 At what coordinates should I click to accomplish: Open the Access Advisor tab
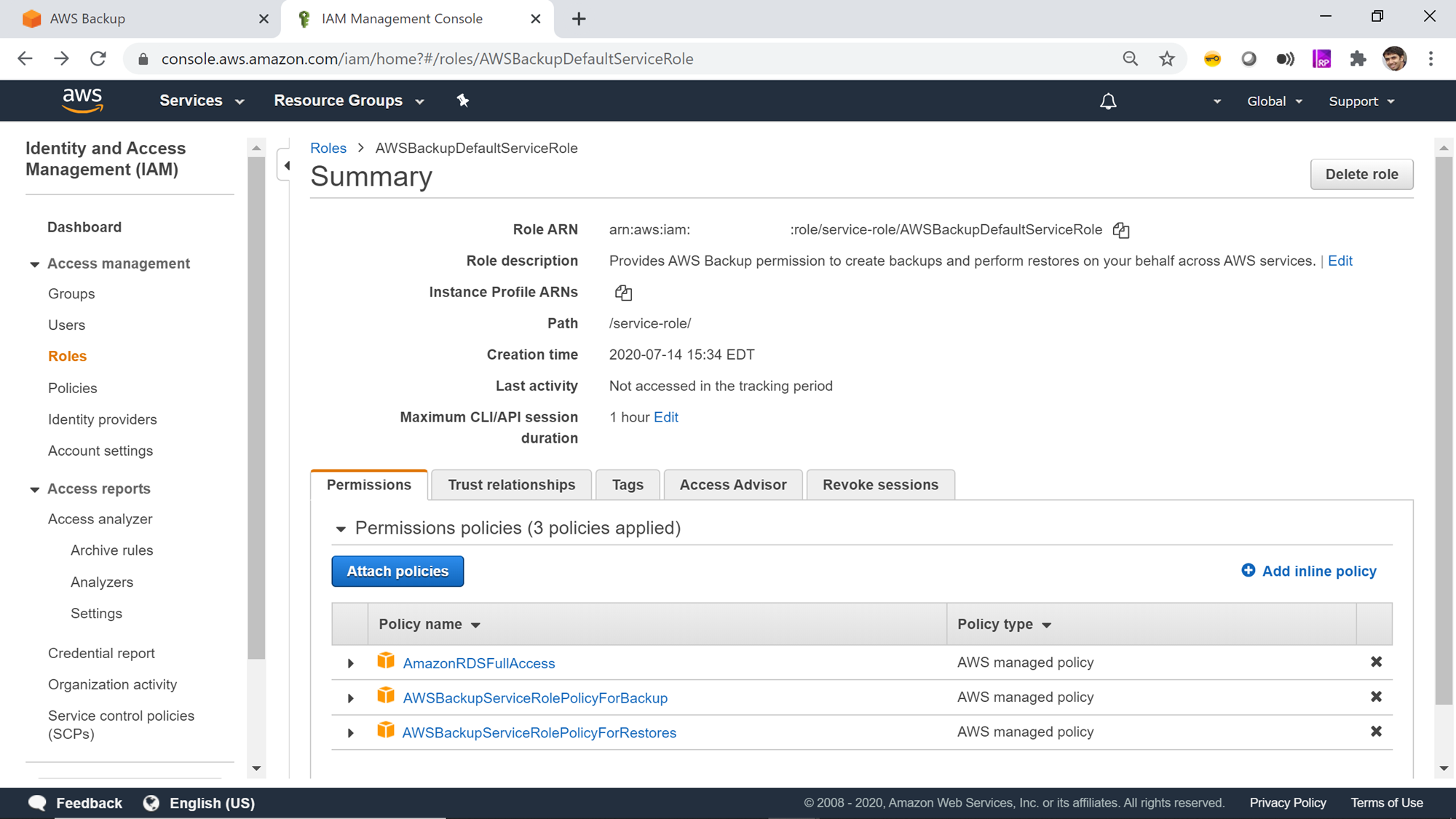coord(732,485)
